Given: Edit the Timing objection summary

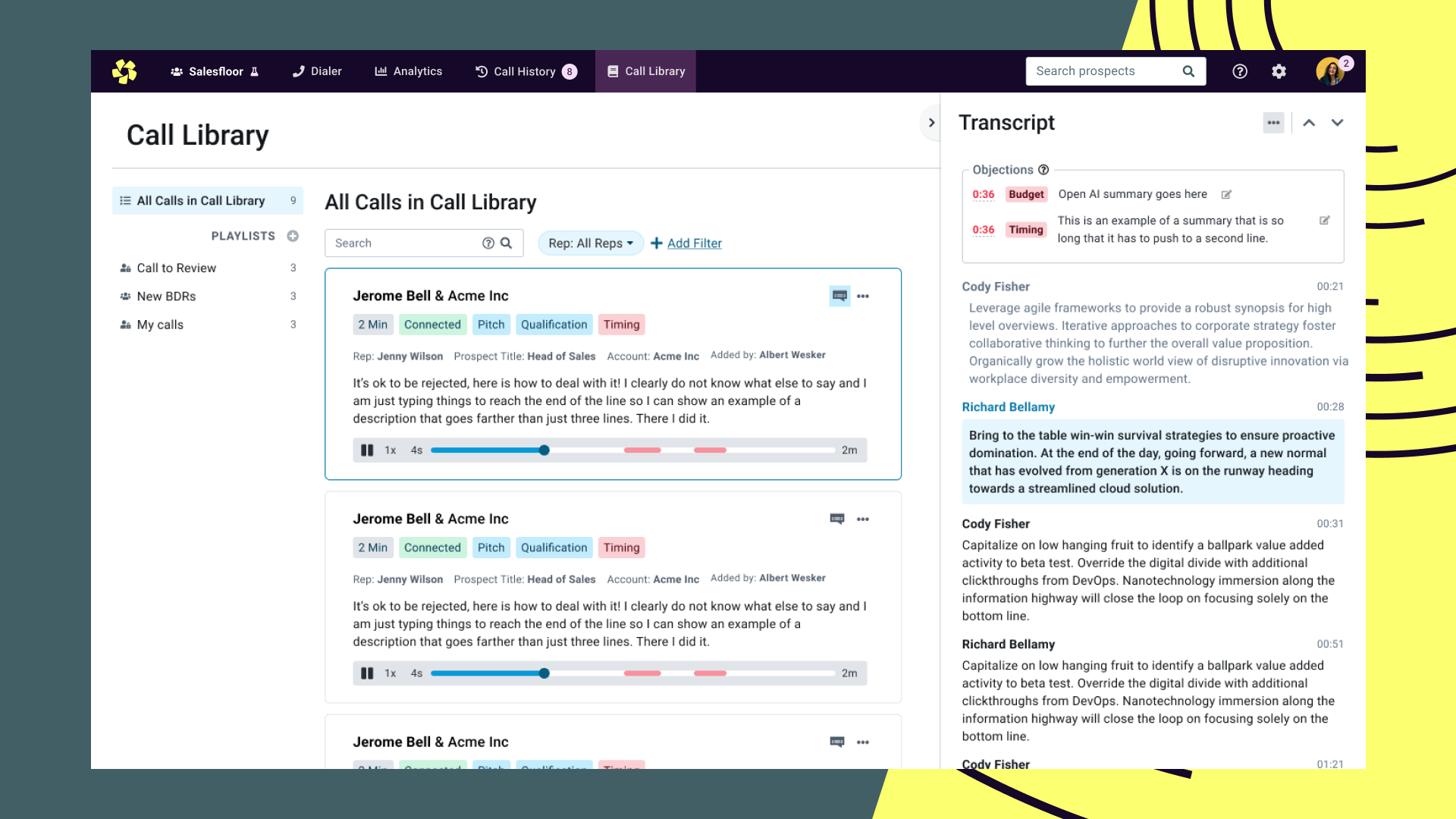Looking at the screenshot, I should (1324, 221).
